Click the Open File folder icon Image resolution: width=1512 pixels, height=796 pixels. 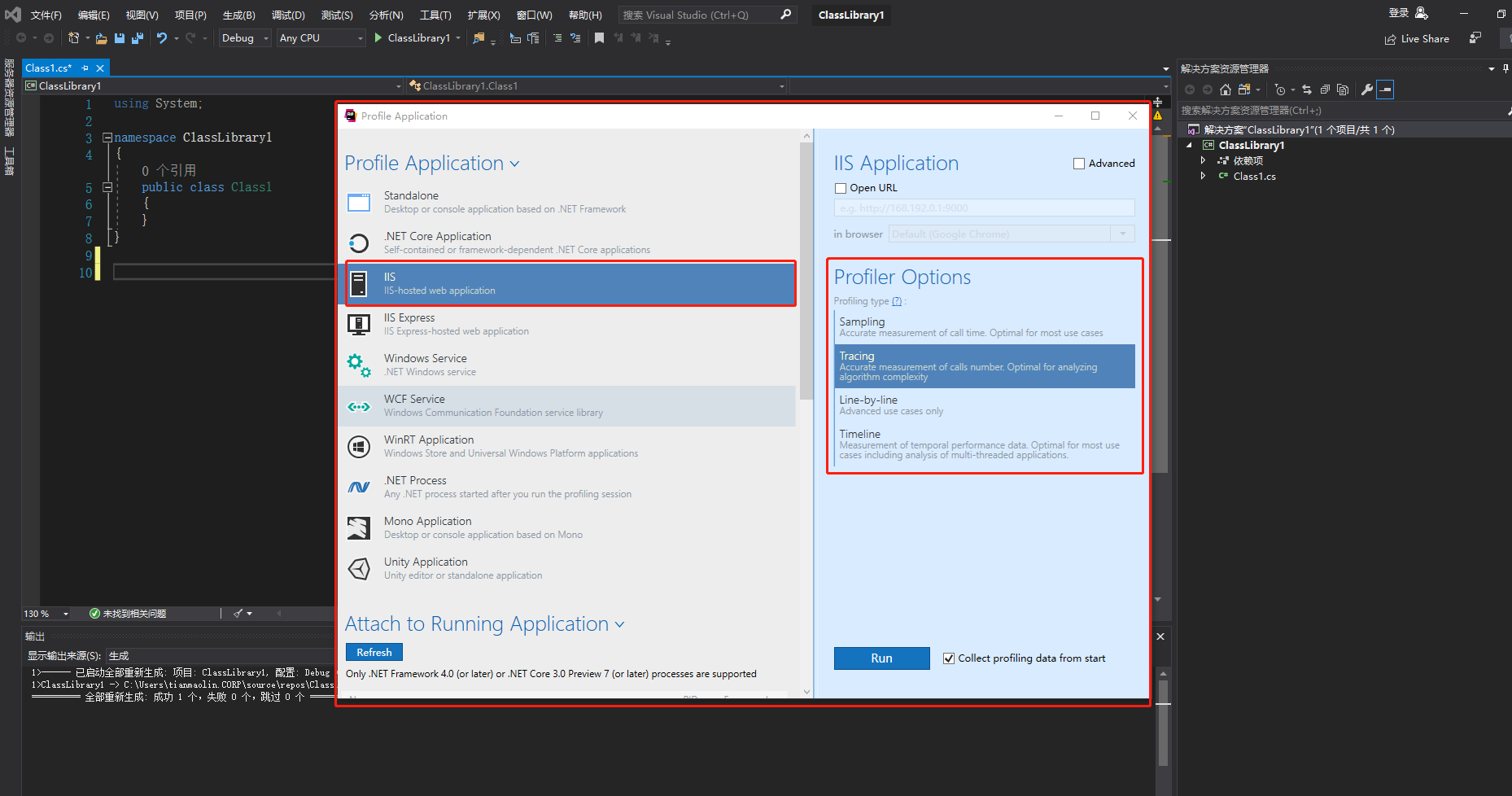point(101,38)
